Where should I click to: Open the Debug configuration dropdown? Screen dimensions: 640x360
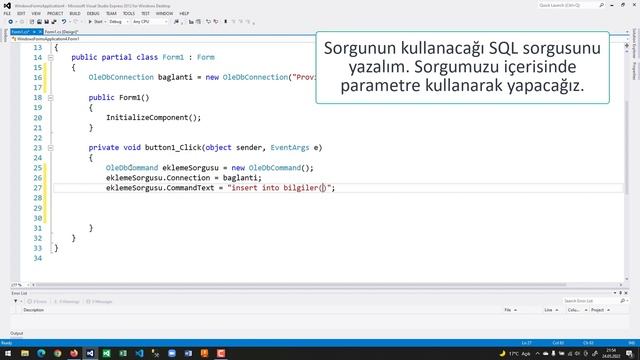[x=118, y=22]
